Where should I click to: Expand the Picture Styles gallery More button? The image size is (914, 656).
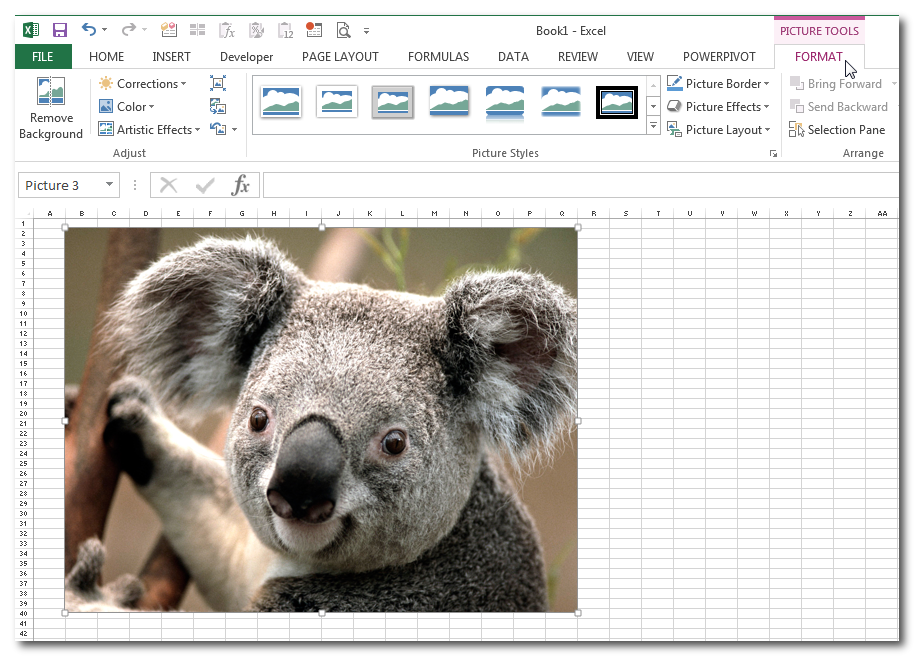pos(653,127)
